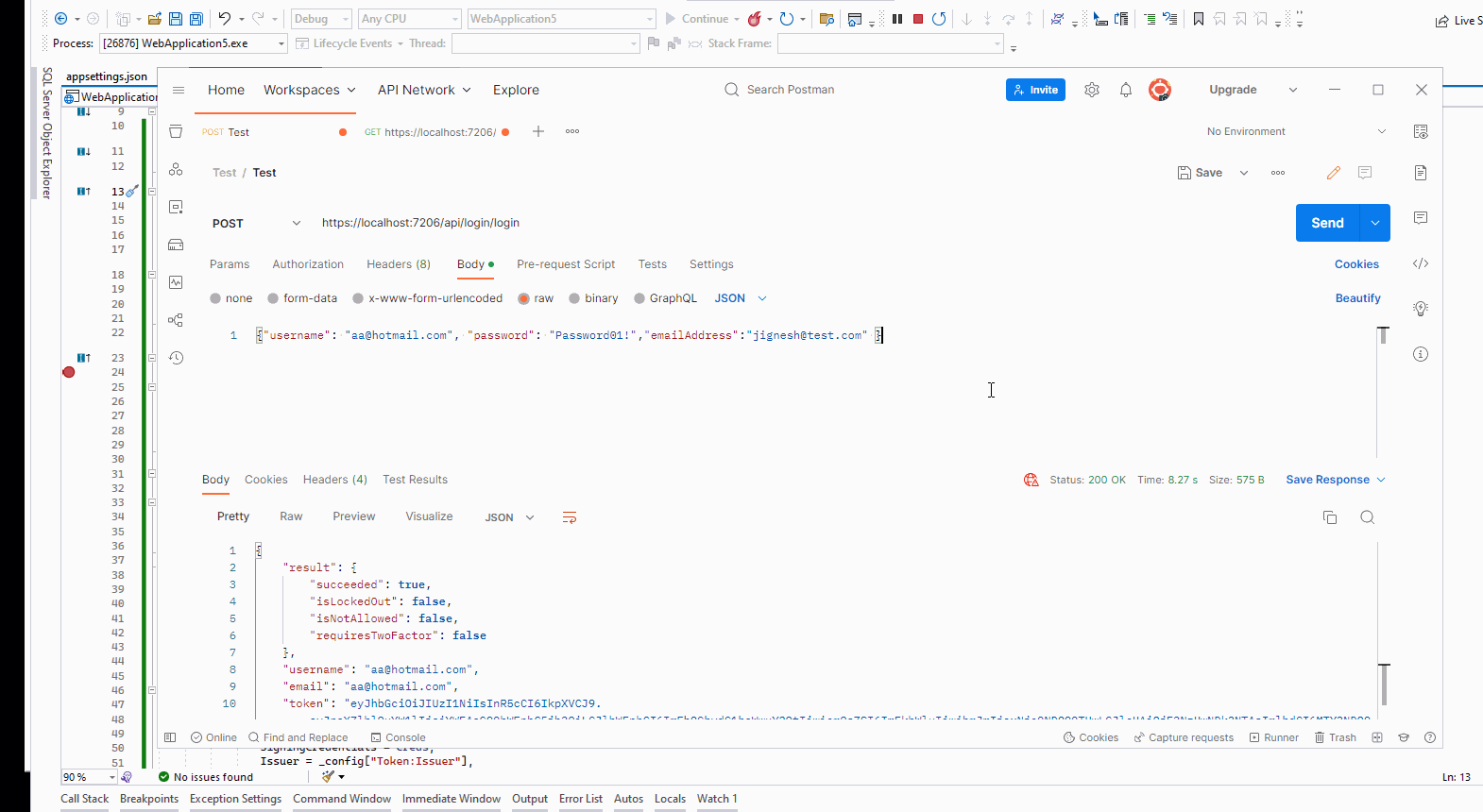The height and width of the screenshot is (812, 1483).
Task: Open the Locals tab in Visual Studio
Action: (671, 799)
